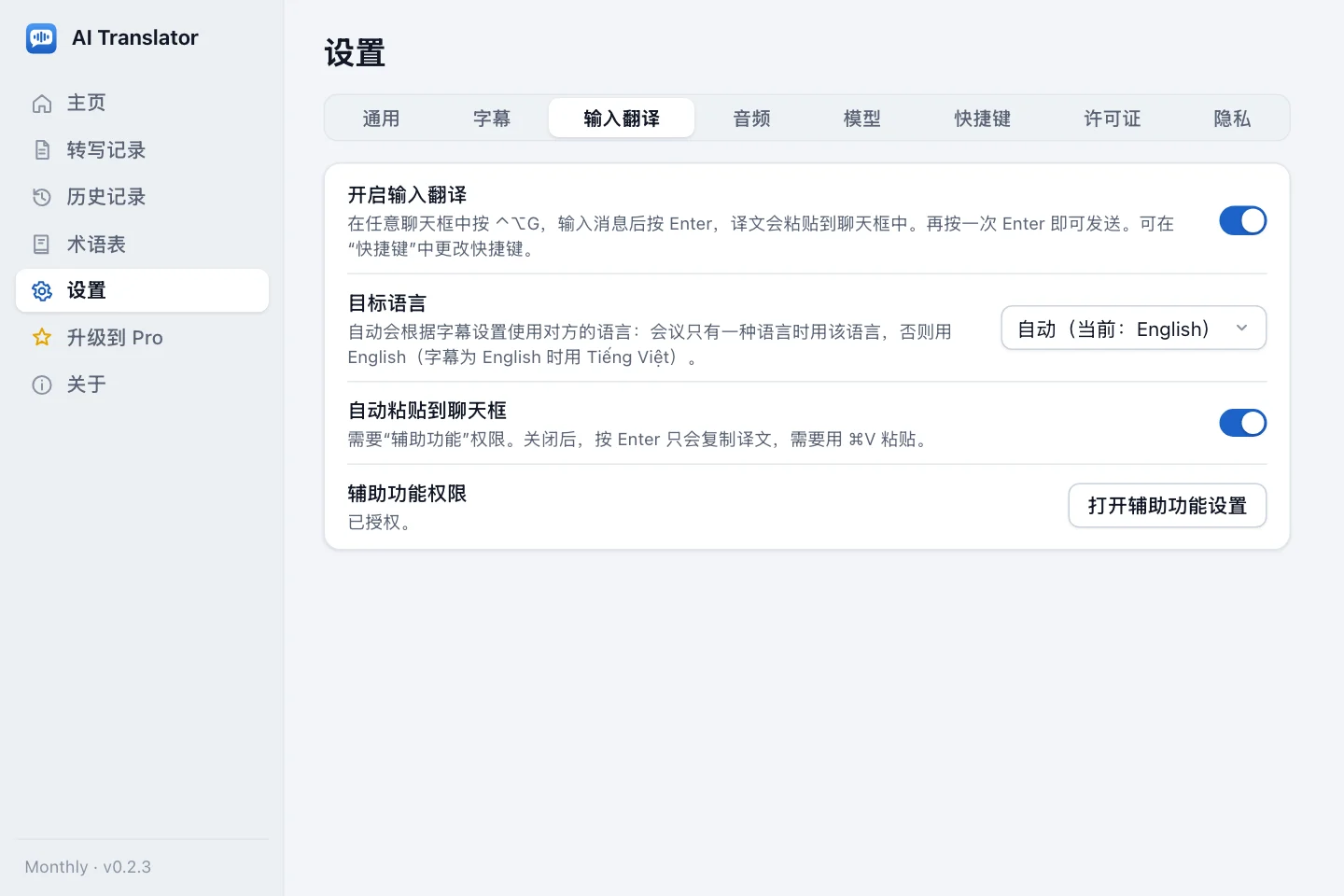This screenshot has height=896, width=1344.
Task: Click the star icon beside 升级到 Pro
Action: click(42, 338)
